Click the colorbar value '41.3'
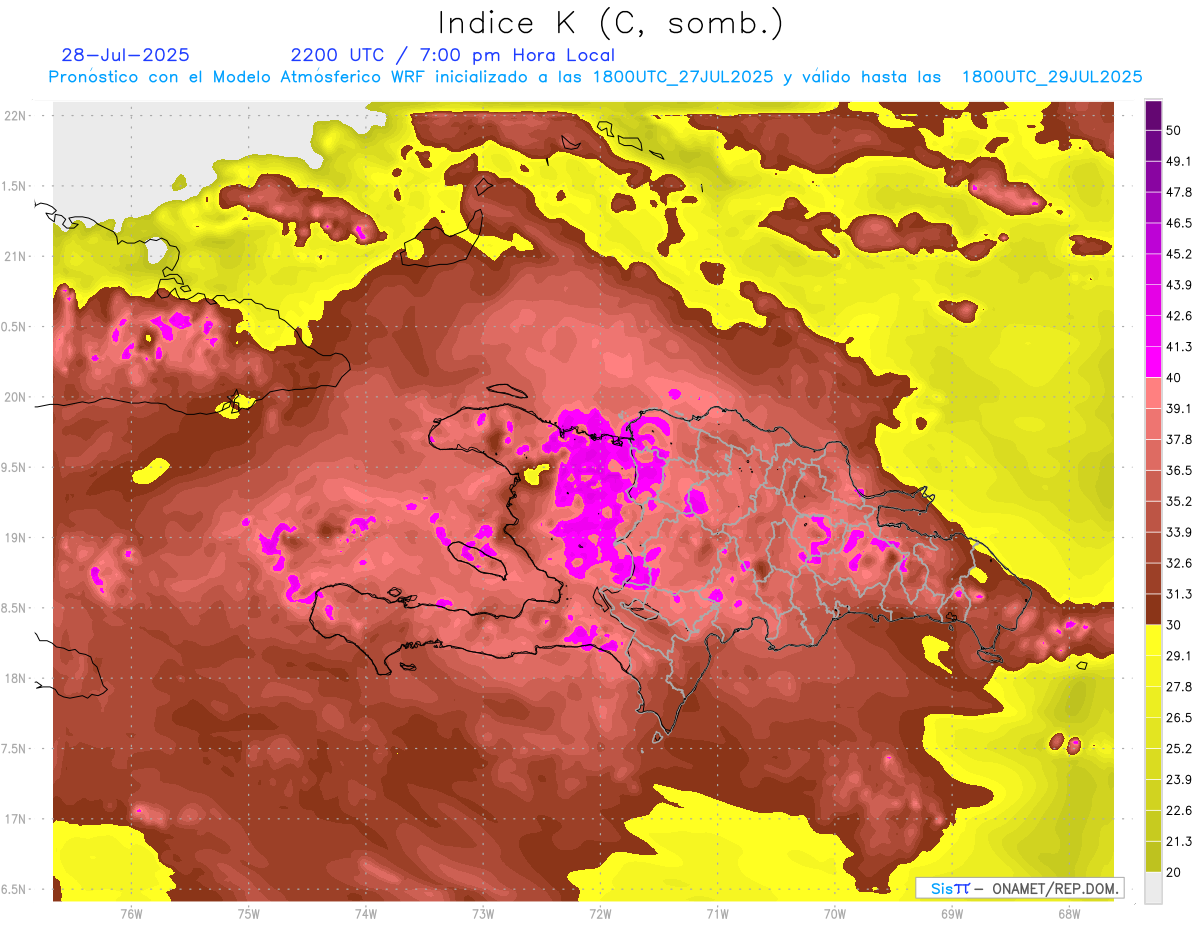 1179,347
